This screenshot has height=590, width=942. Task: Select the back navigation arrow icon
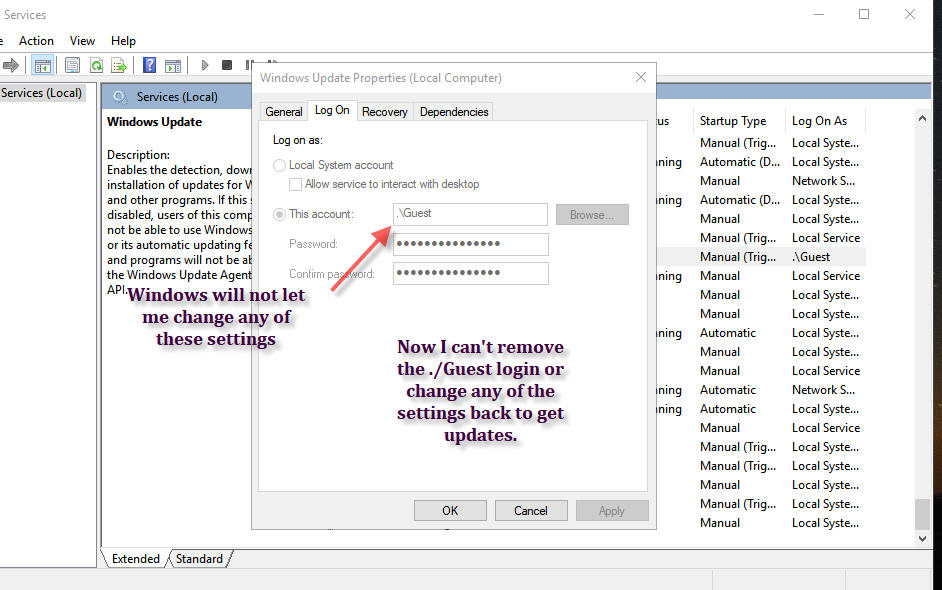coord(11,64)
